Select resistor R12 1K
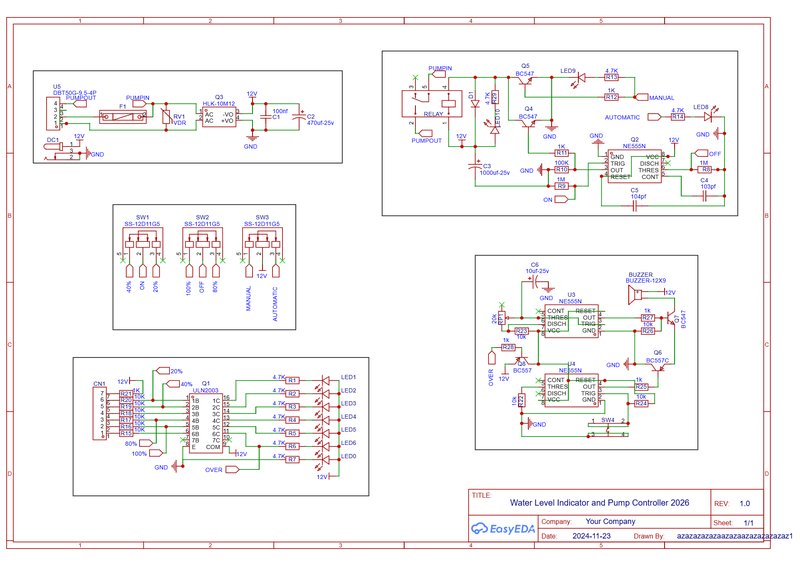This screenshot has width=800, height=566. click(611, 96)
